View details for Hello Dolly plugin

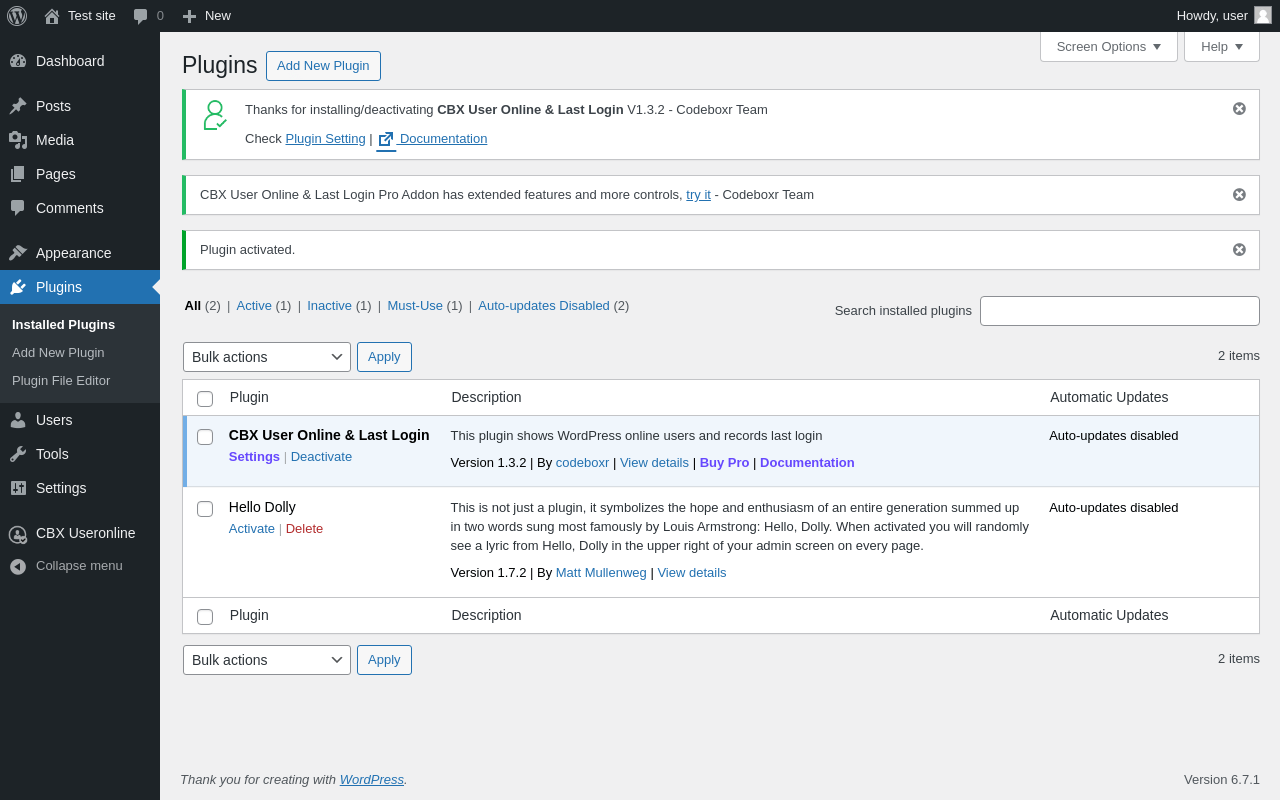(x=692, y=573)
